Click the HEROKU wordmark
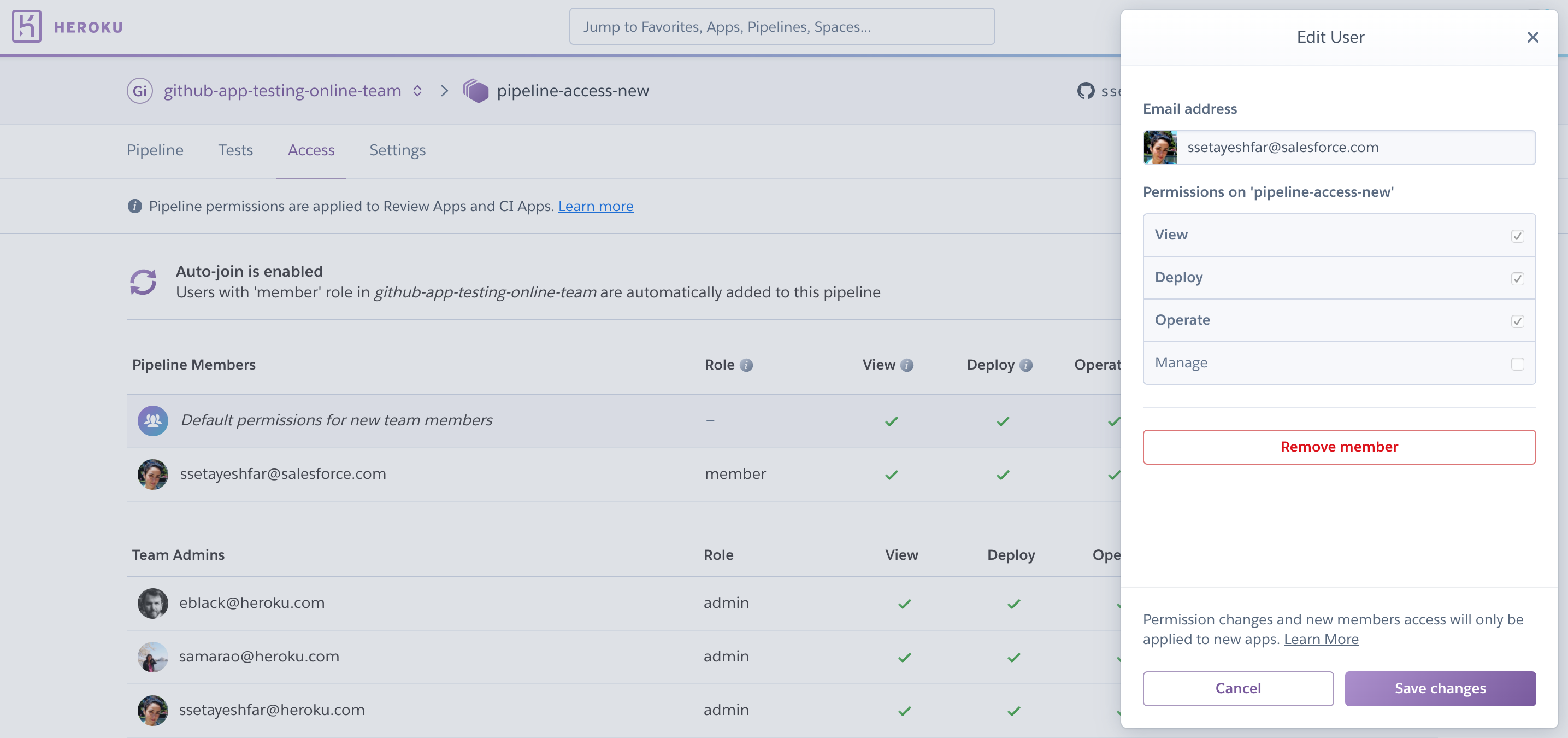 89,27
